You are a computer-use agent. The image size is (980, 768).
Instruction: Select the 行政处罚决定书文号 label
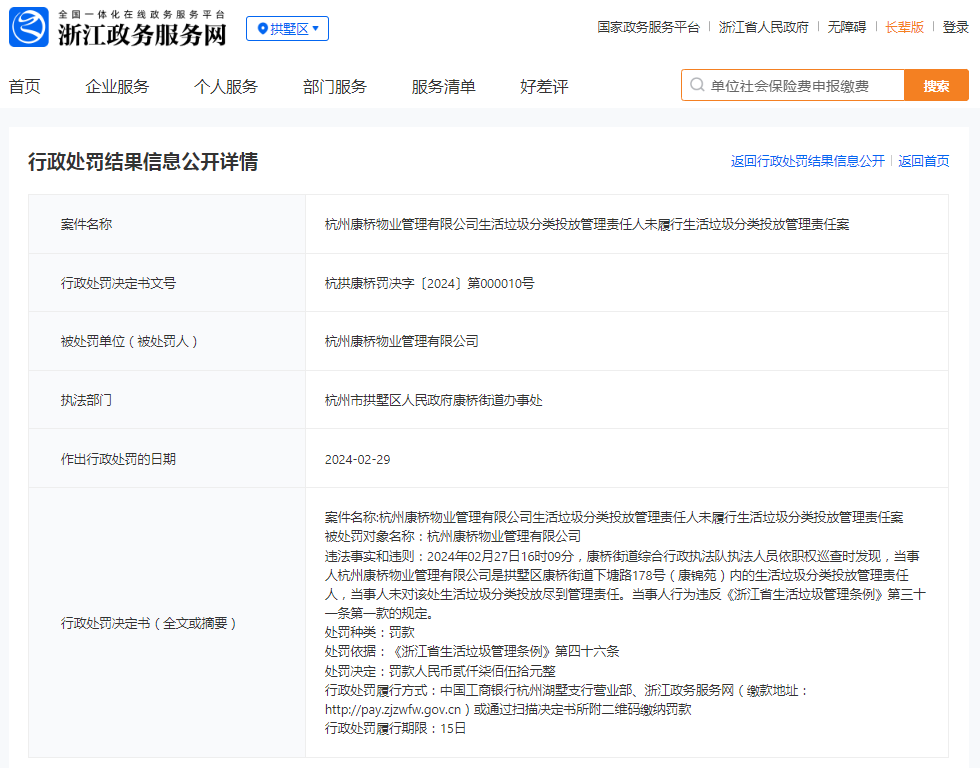click(x=118, y=283)
